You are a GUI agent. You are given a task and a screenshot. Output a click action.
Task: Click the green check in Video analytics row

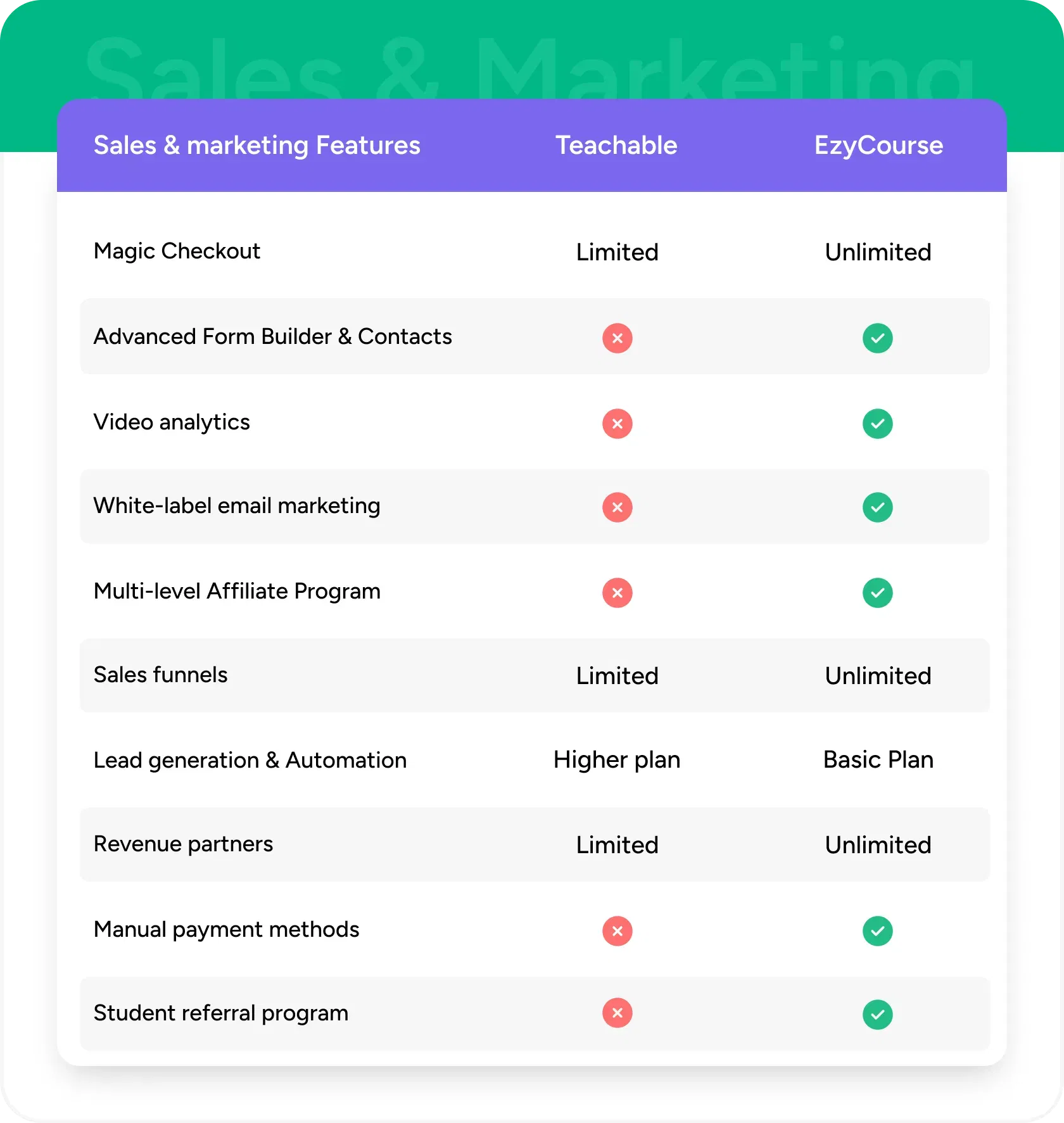pos(877,424)
